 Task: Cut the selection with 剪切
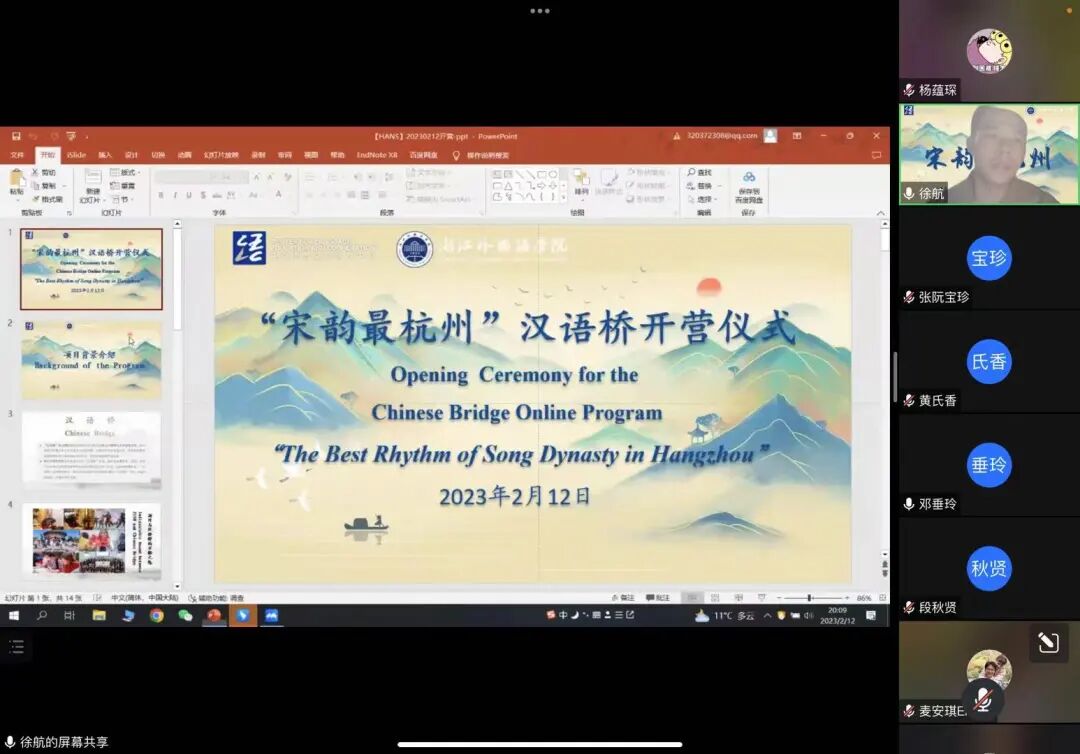point(43,172)
